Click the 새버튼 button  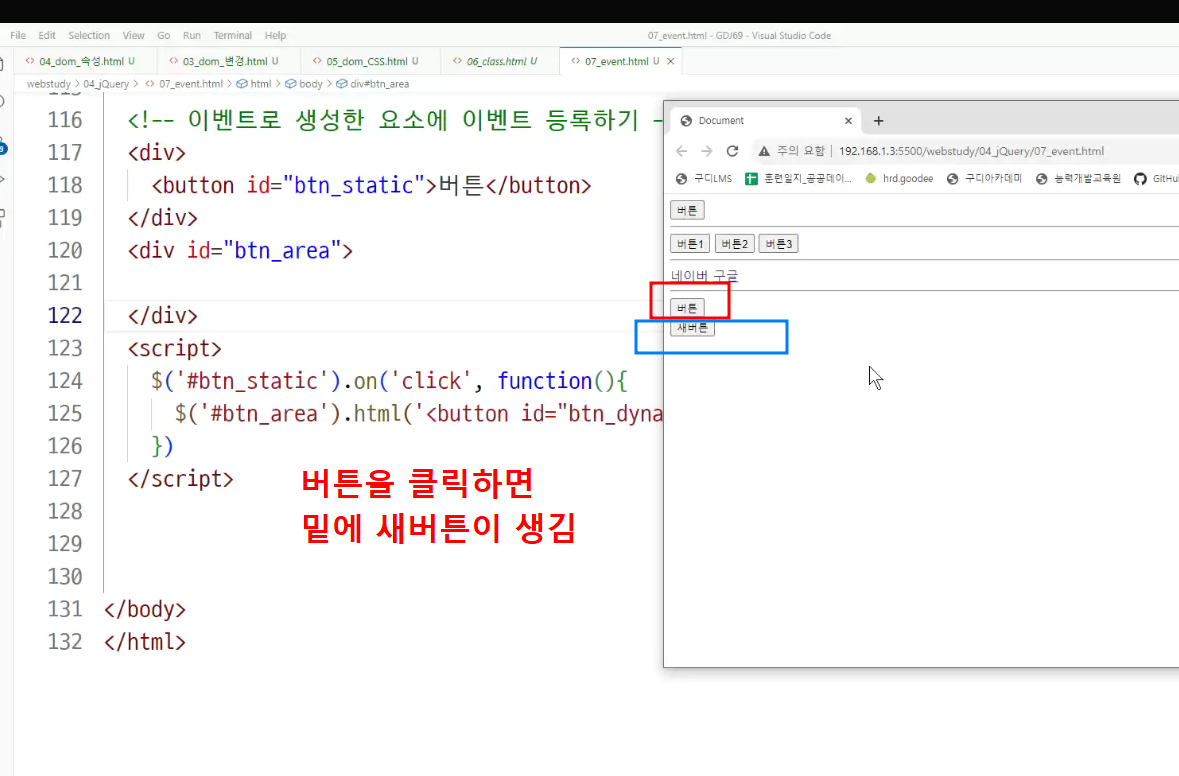tap(693, 327)
